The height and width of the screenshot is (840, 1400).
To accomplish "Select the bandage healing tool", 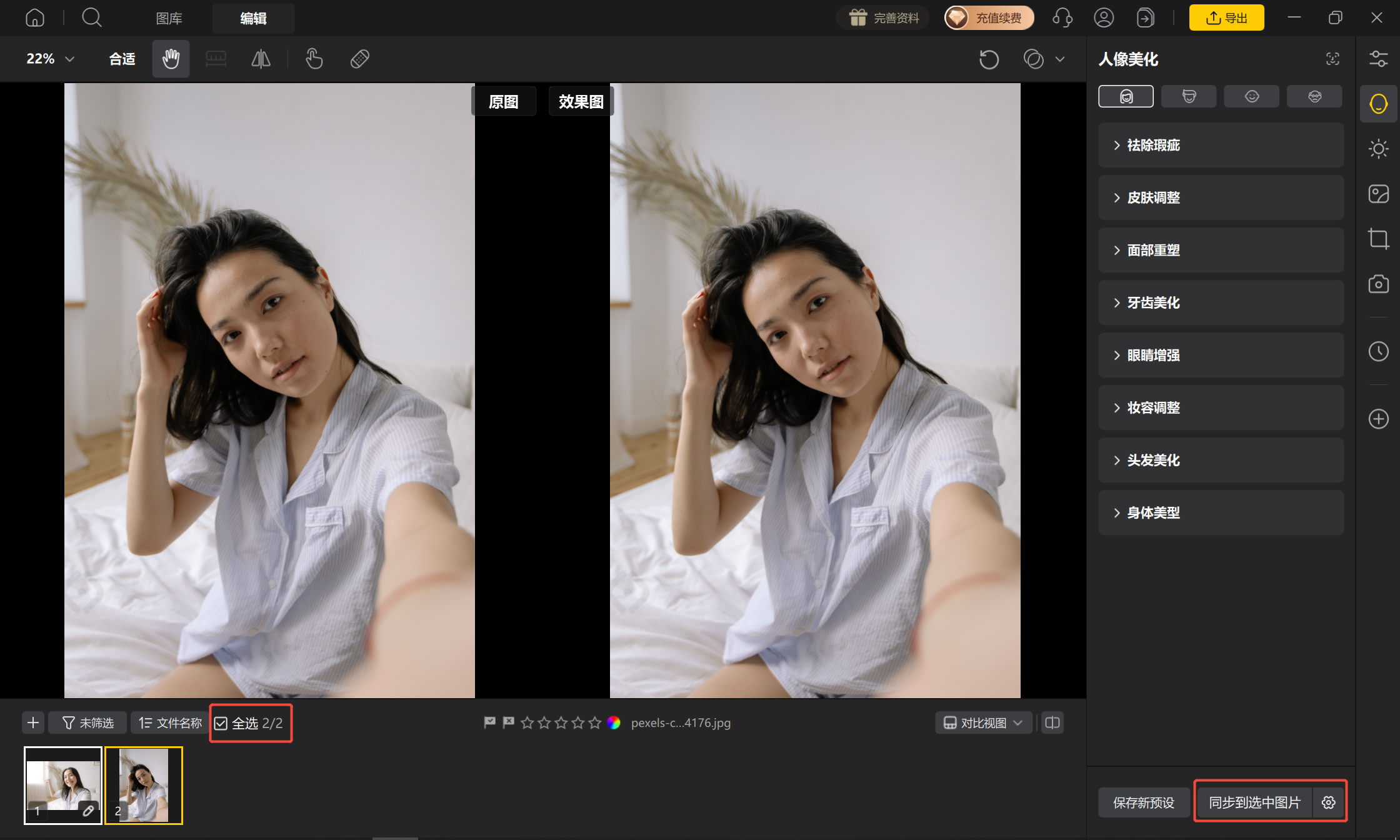I will (x=359, y=59).
